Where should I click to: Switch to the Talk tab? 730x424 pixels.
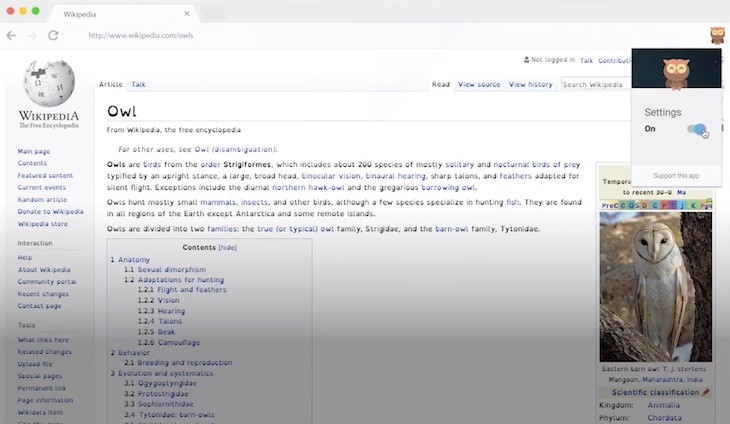click(x=138, y=84)
